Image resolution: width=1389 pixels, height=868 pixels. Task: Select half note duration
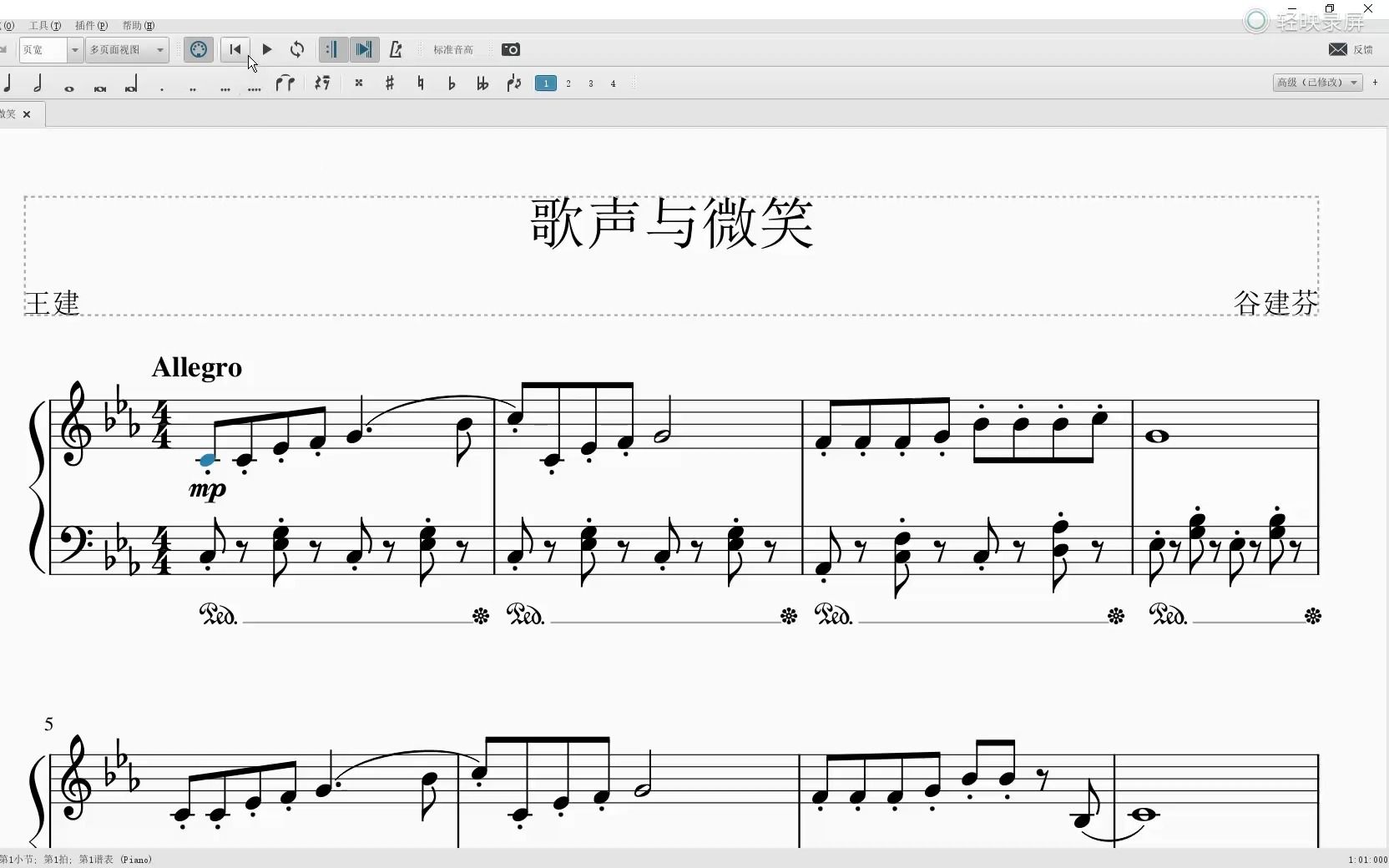point(38,83)
